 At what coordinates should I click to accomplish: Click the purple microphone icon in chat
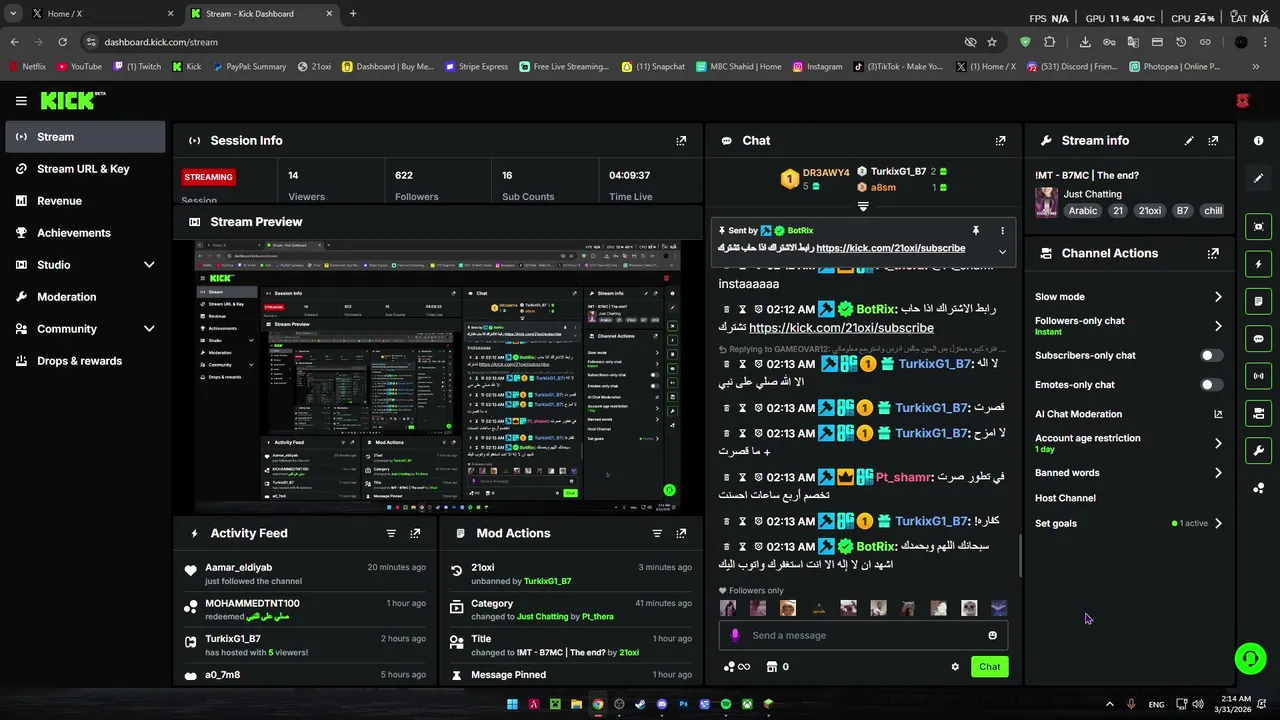tap(735, 636)
